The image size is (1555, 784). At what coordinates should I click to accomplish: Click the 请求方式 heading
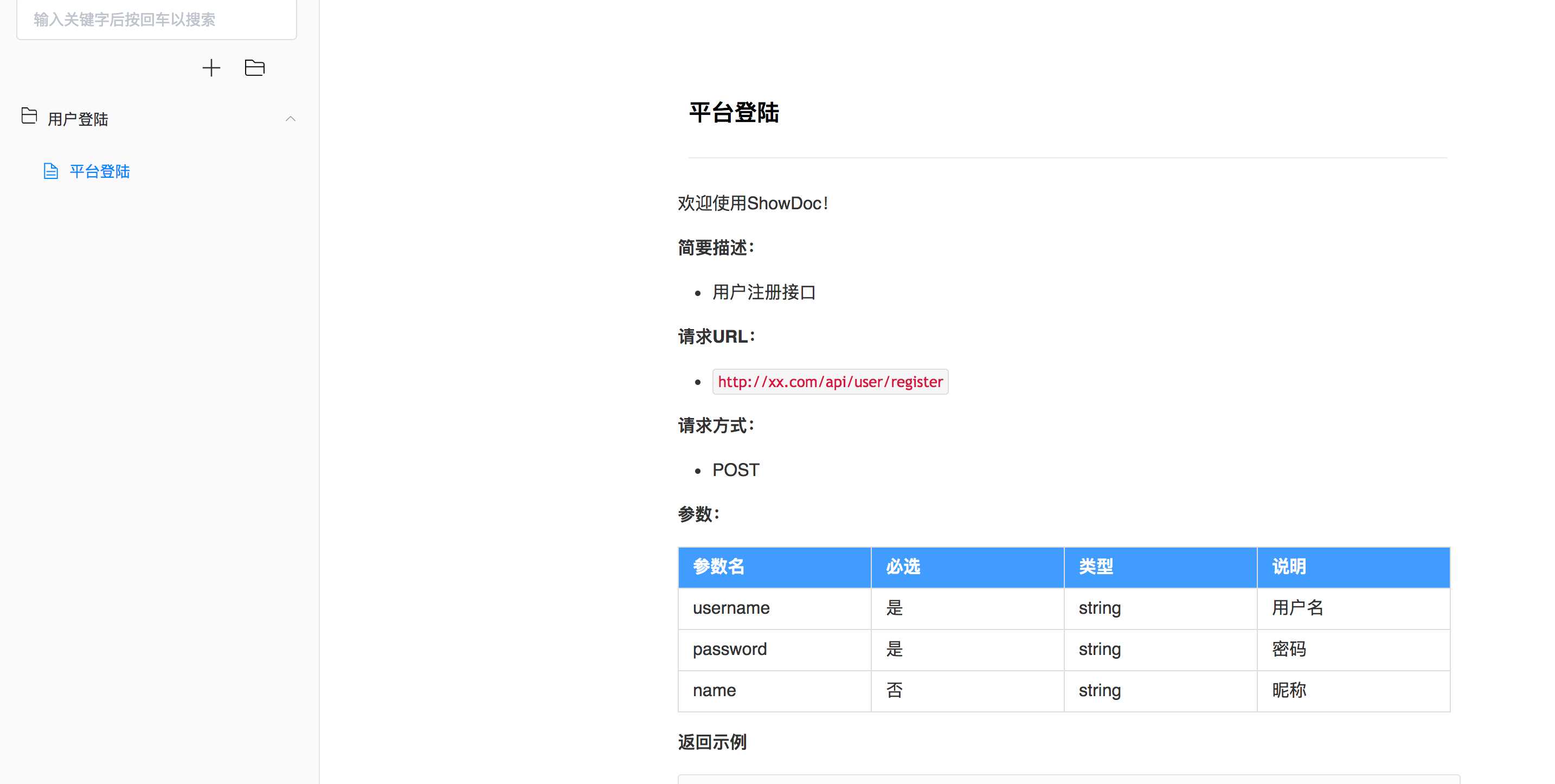pos(716,426)
